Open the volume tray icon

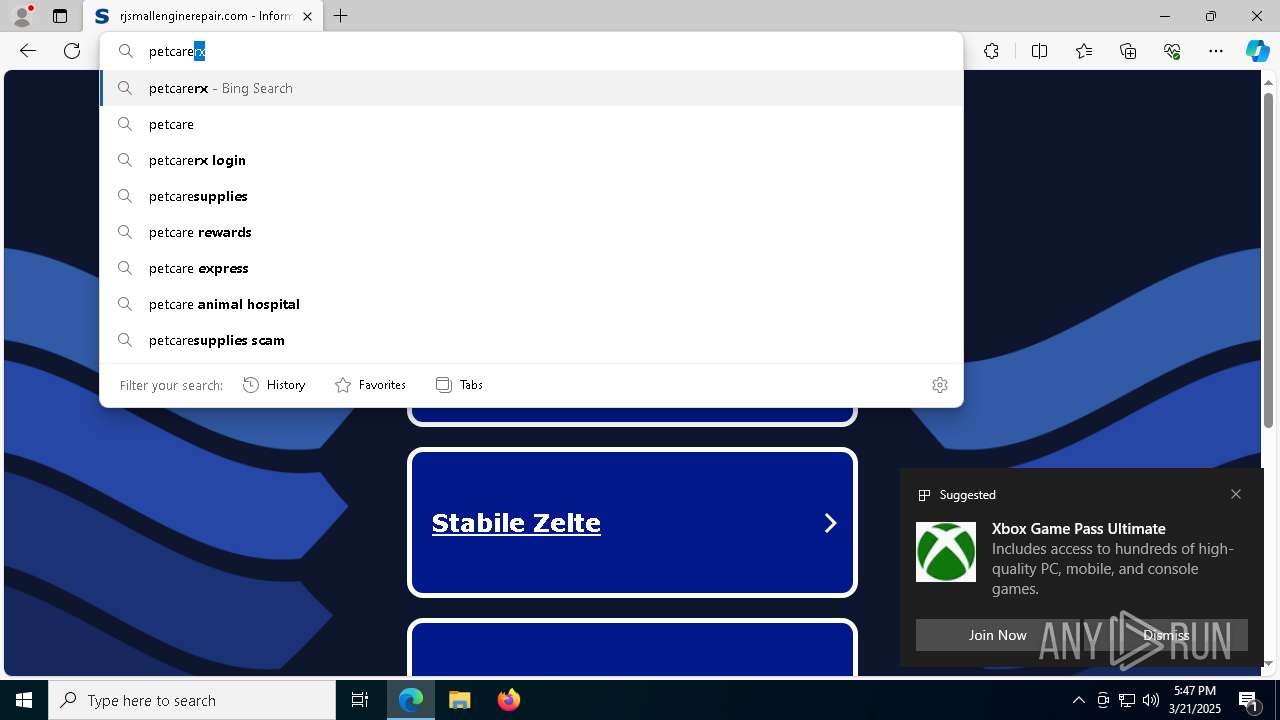coord(1151,700)
